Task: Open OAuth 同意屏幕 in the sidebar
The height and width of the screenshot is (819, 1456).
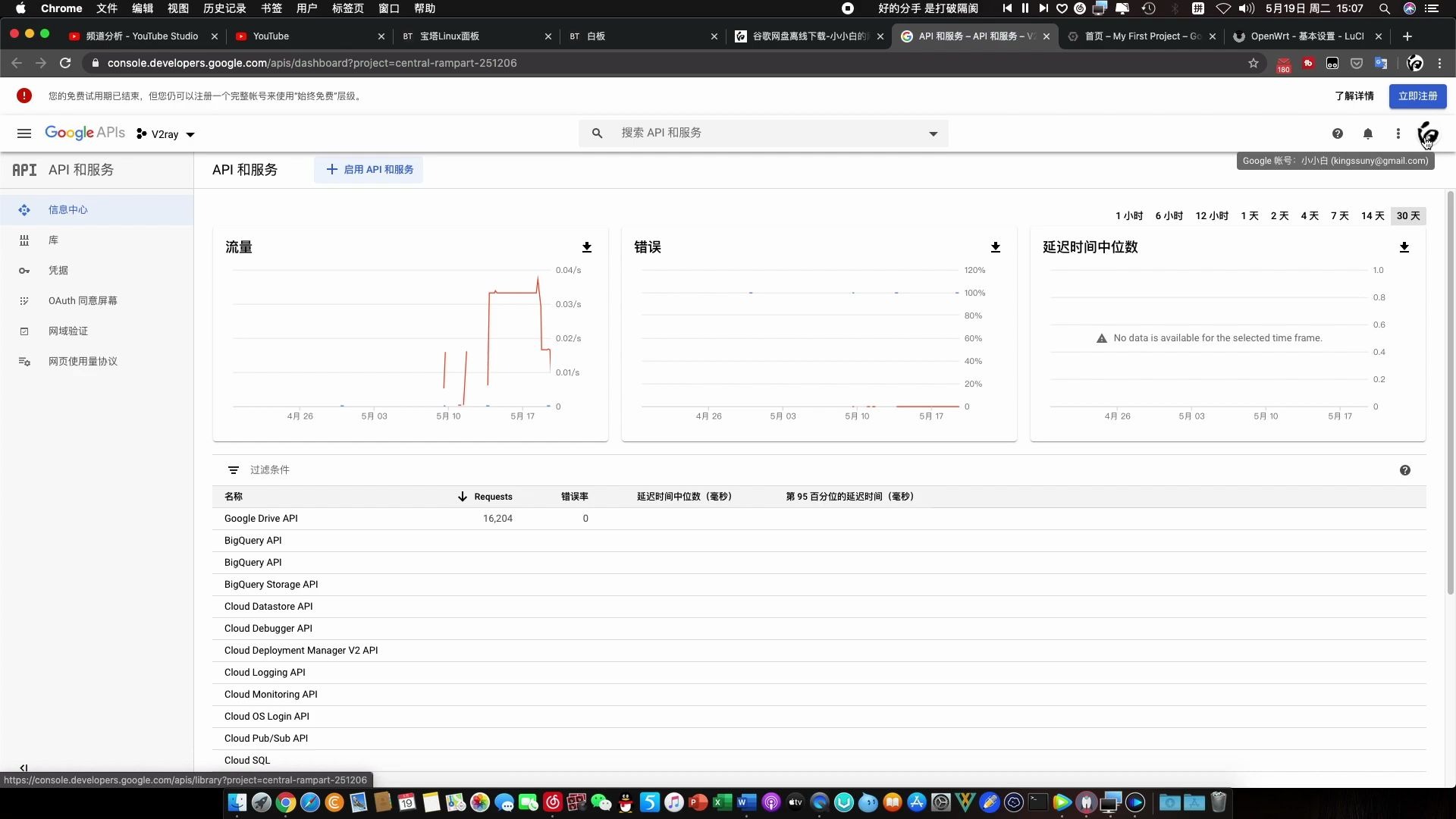Action: [97, 300]
